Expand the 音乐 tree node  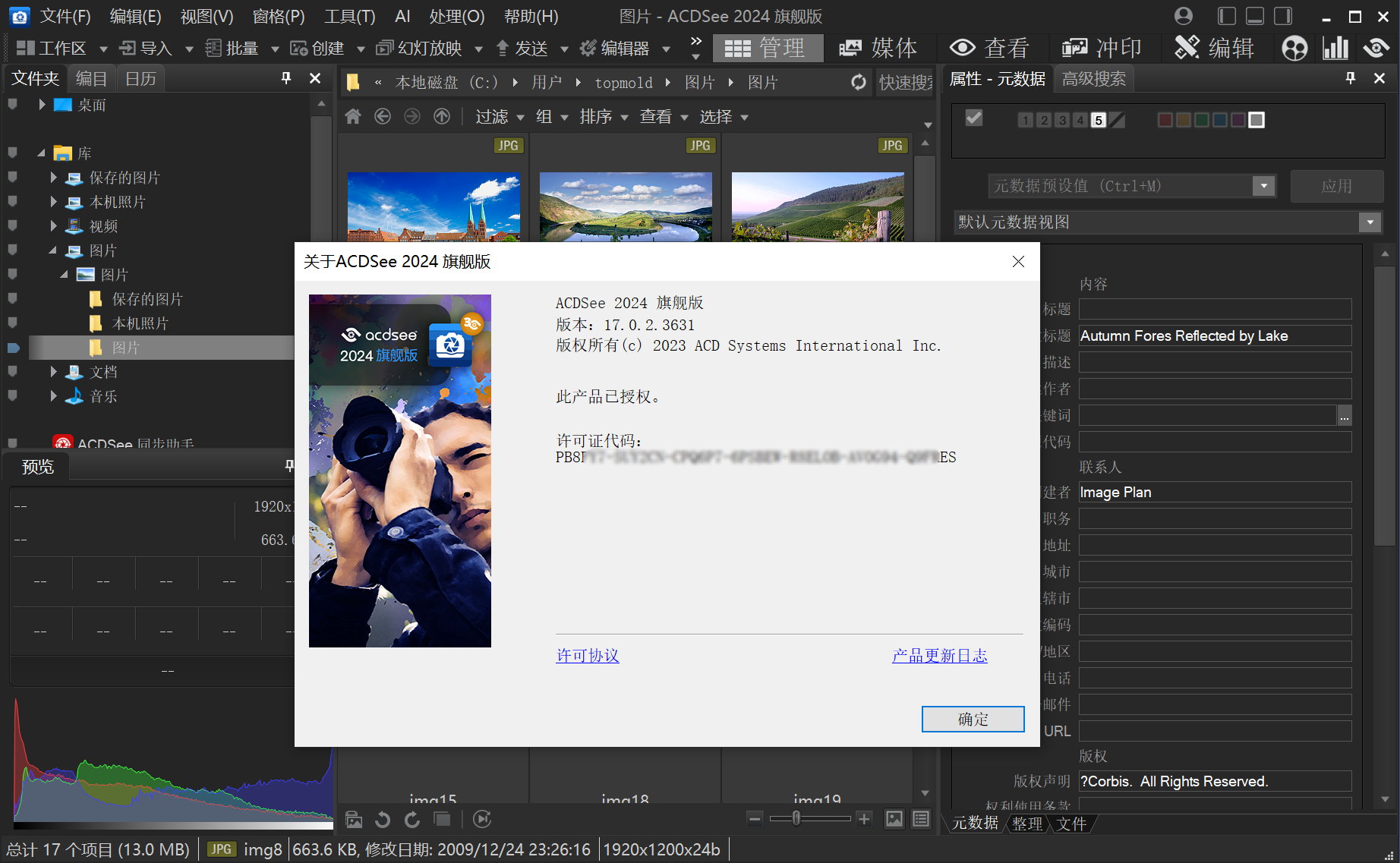(x=53, y=396)
